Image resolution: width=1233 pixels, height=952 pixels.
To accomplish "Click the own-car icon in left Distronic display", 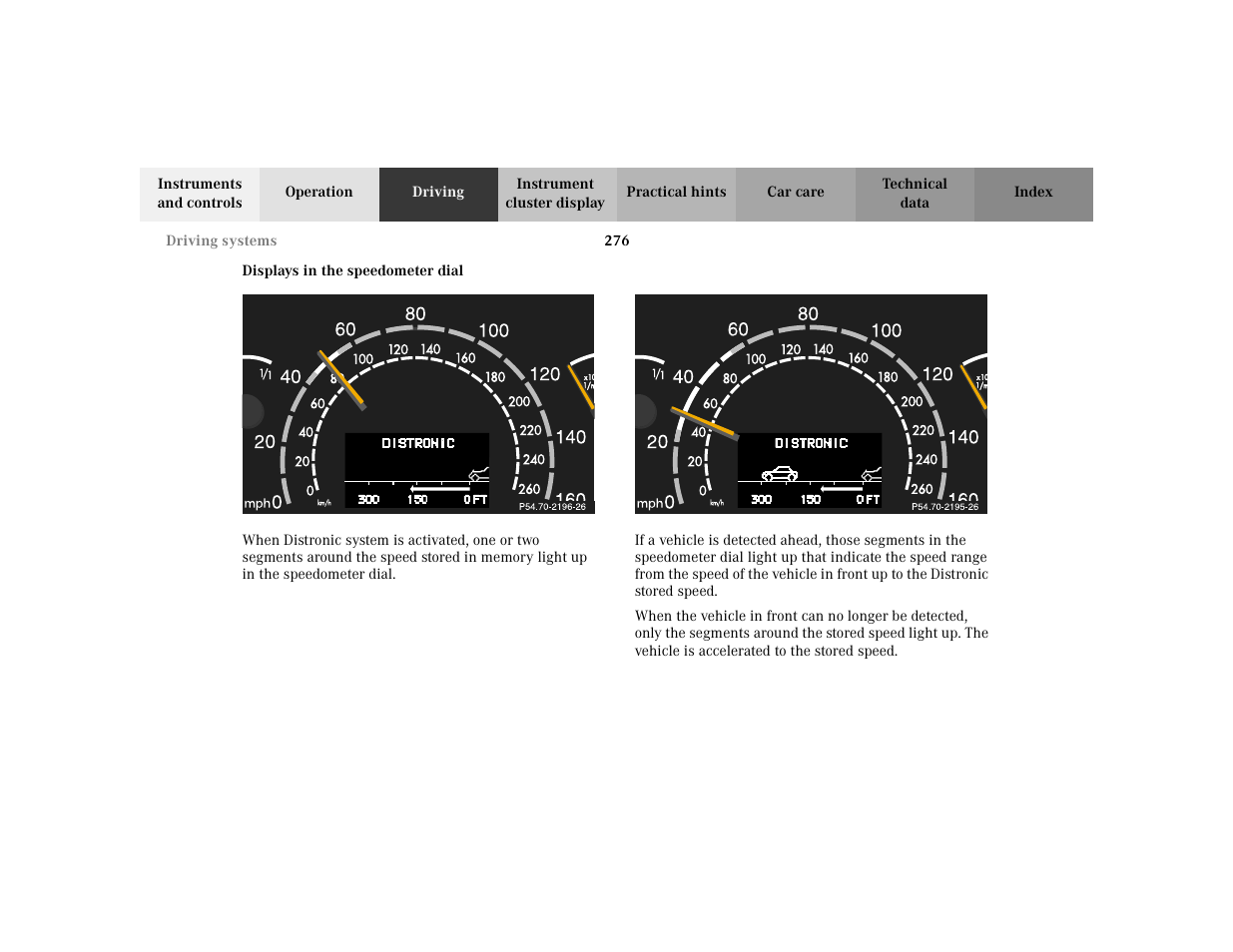I will coord(479,474).
